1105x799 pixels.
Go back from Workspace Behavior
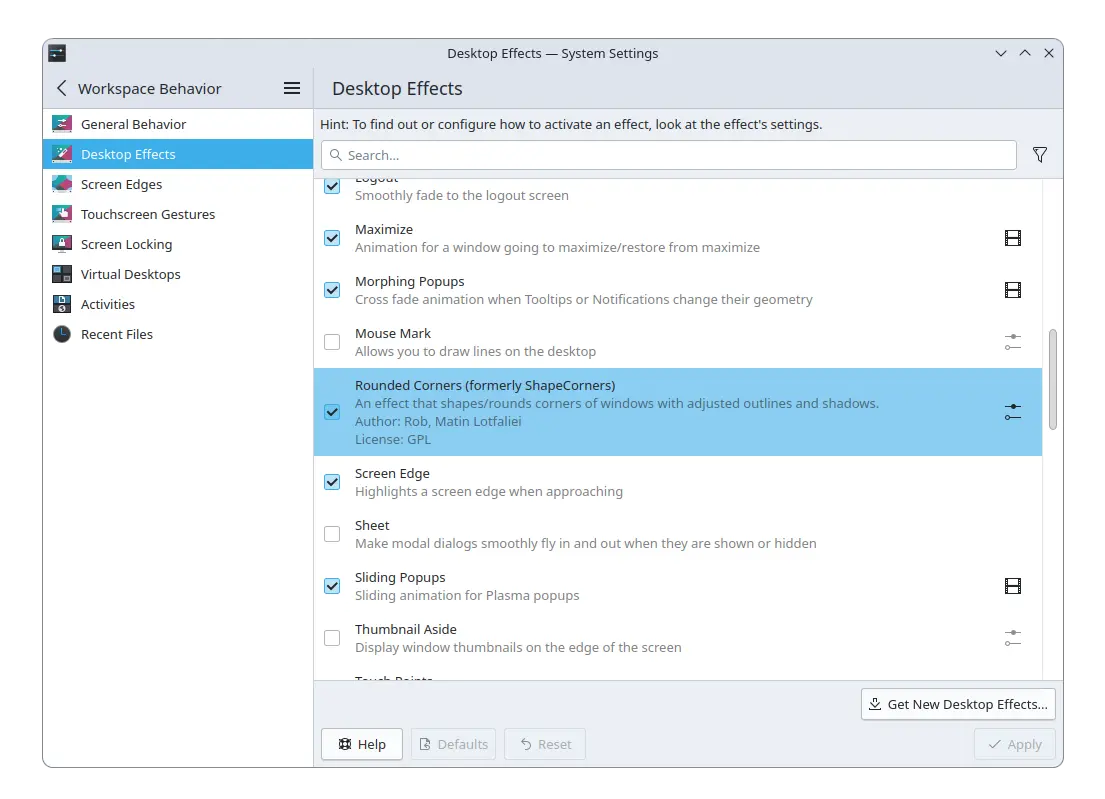point(62,88)
